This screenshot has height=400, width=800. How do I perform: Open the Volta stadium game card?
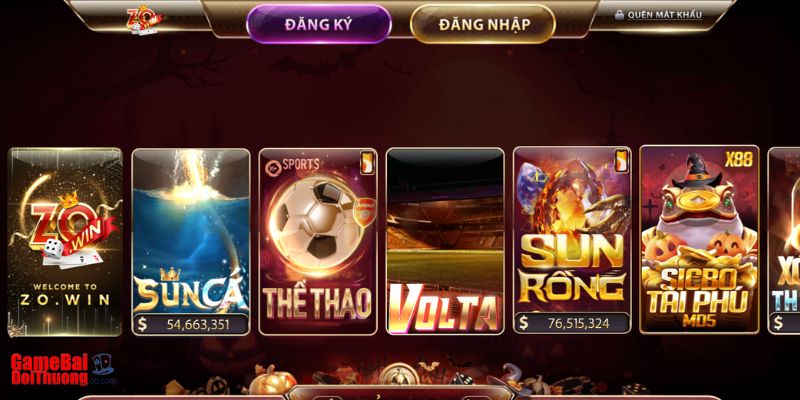445,241
